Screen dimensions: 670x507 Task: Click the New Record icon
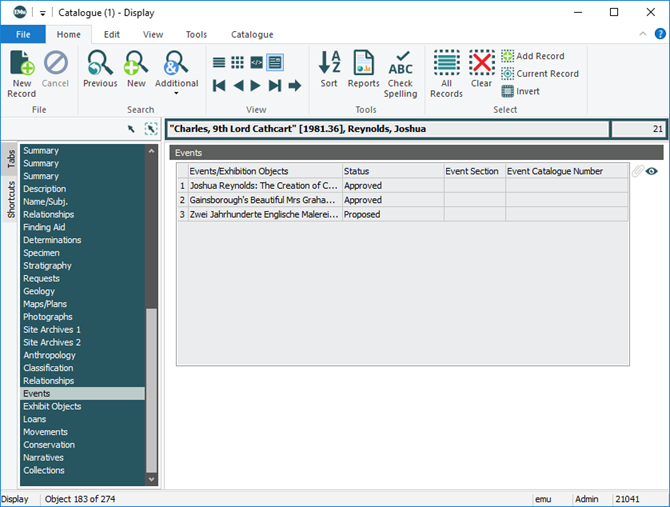[21, 73]
